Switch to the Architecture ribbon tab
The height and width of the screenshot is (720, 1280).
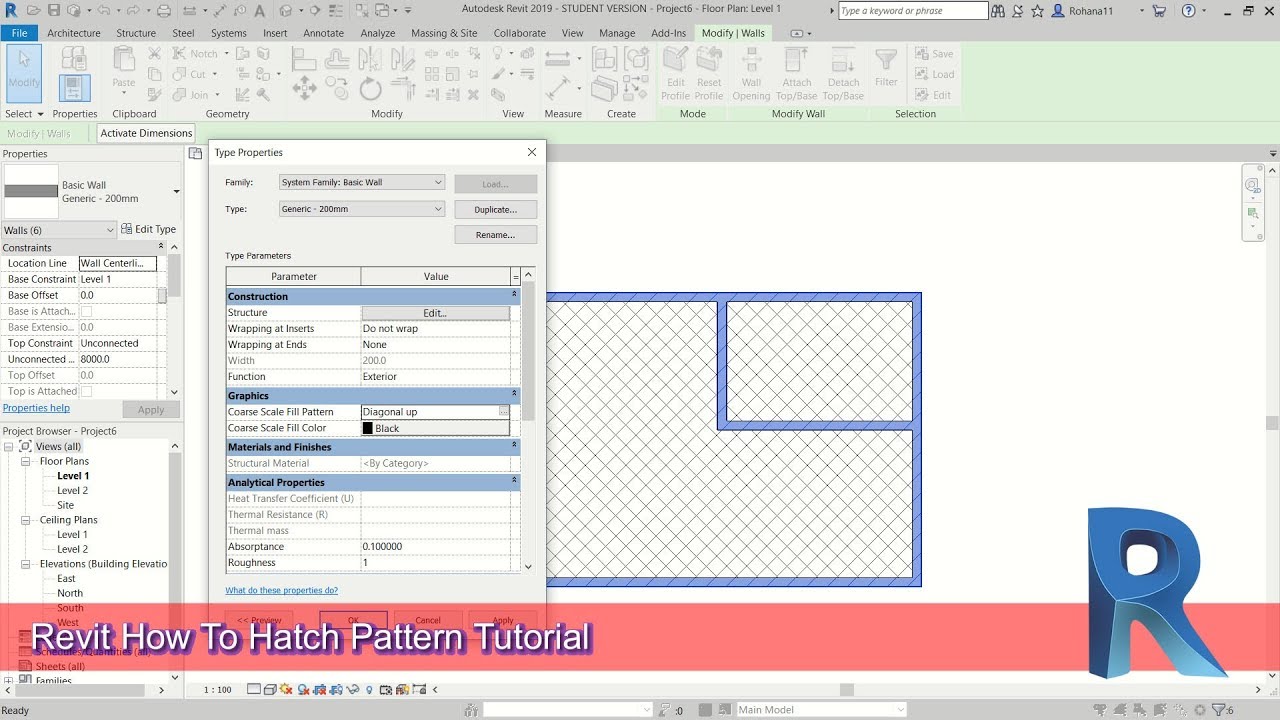point(74,33)
